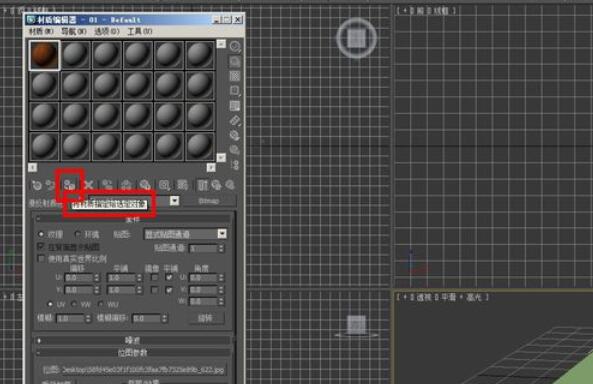Open the 工具(U) menu

[x=140, y=31]
